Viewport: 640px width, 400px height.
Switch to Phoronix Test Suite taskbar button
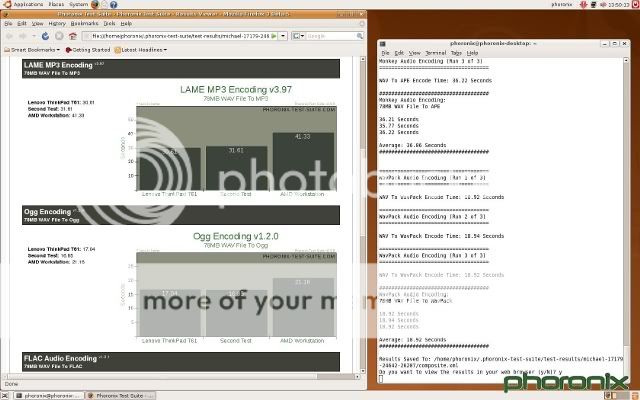(121, 396)
